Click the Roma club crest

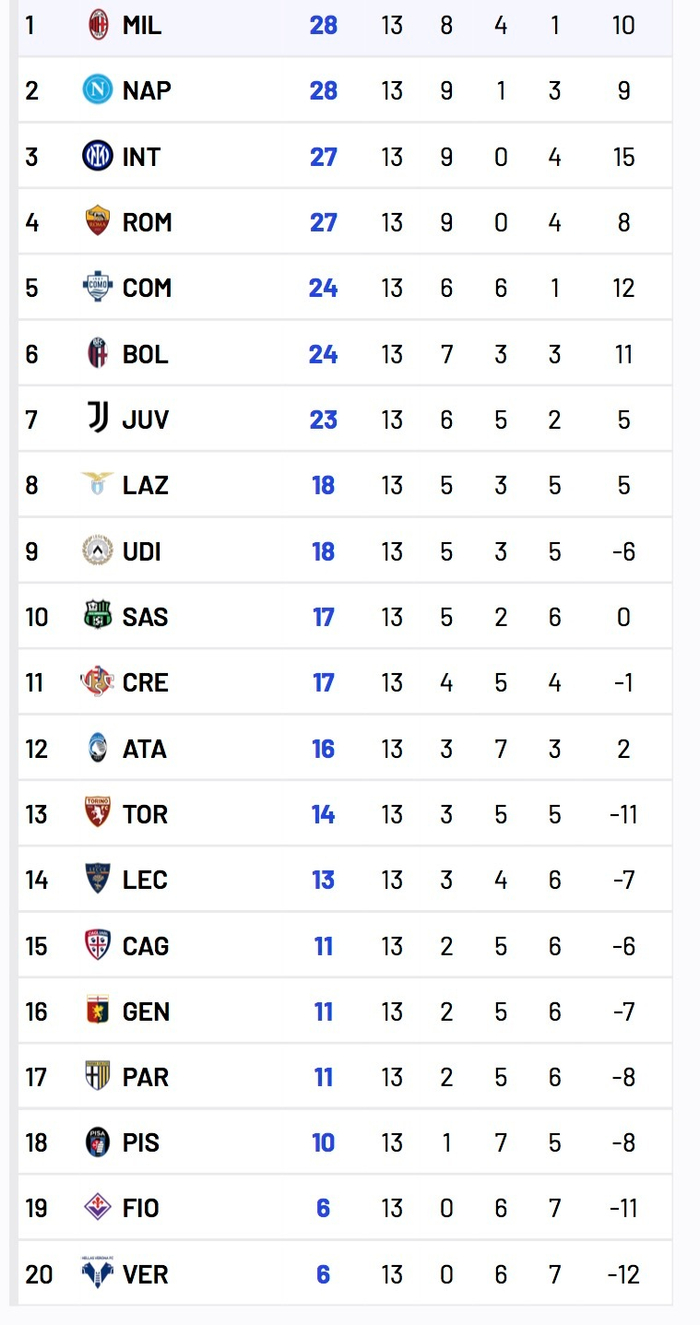(x=98, y=221)
